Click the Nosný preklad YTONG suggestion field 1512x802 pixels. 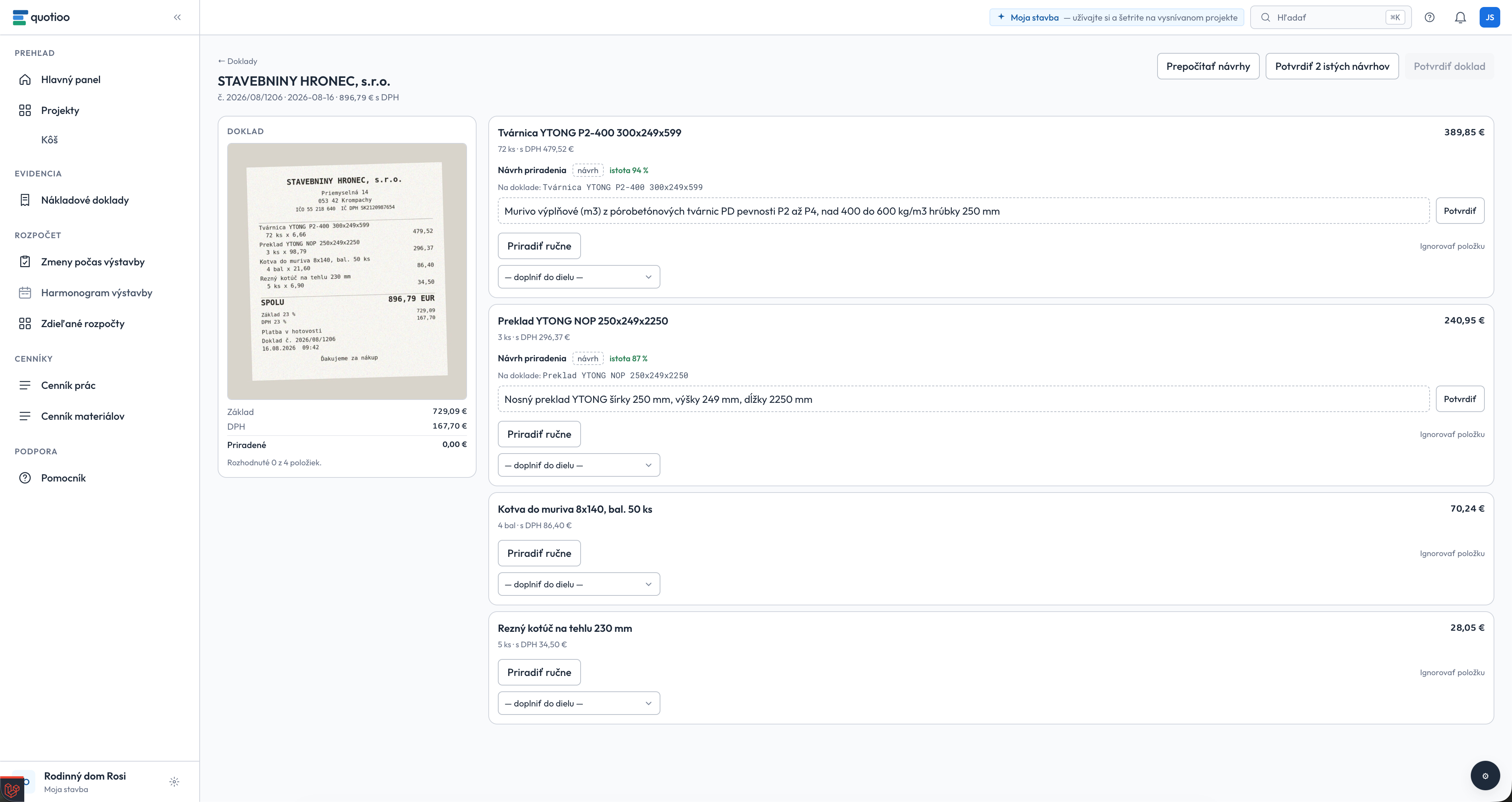click(x=963, y=399)
